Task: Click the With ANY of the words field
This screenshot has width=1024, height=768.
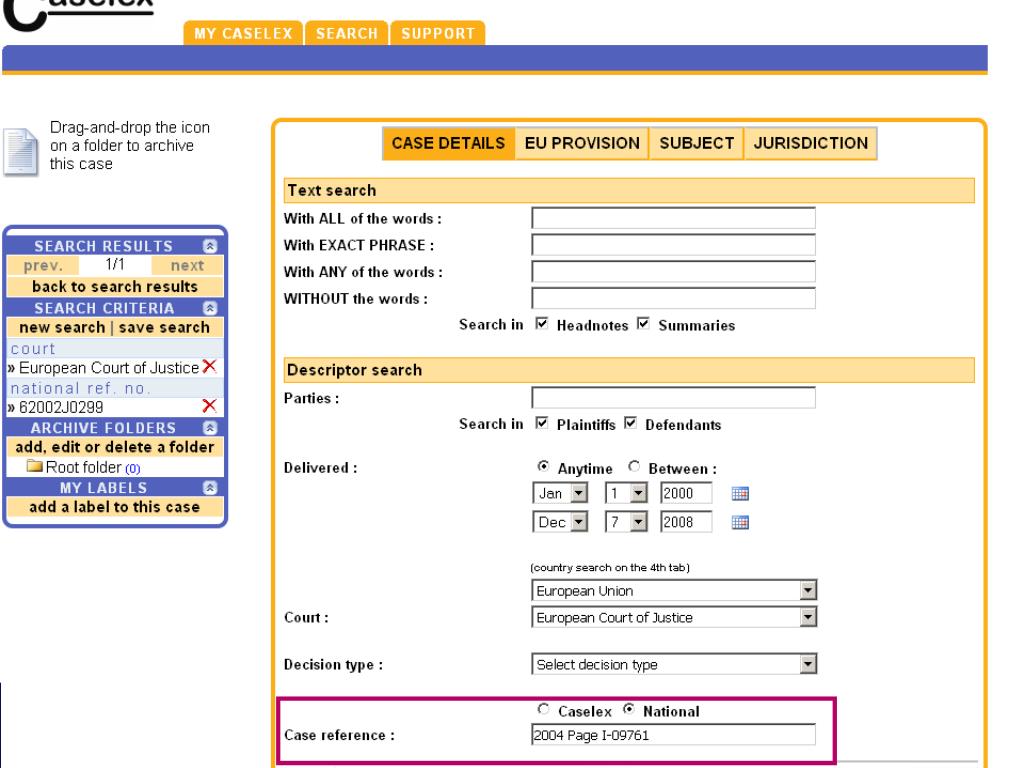Action: pyautogui.click(x=673, y=272)
